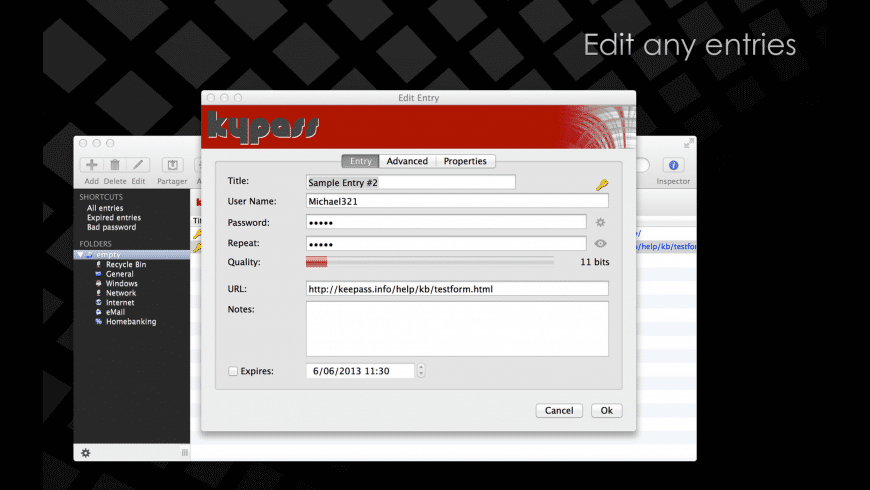Click the expiry date field 6/06/2013
This screenshot has height=490, width=870.
(360, 371)
